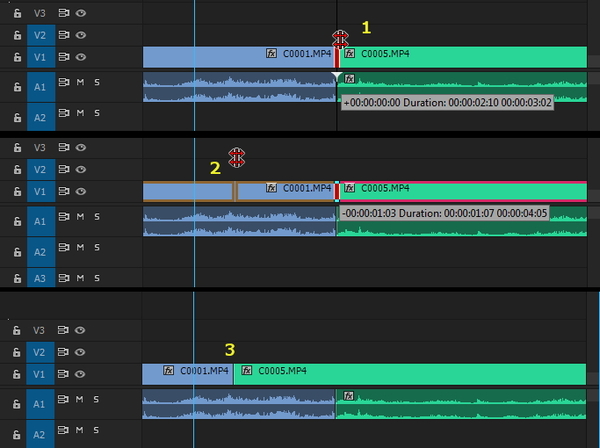Image resolution: width=600 pixels, height=448 pixels.
Task: Select C0005.MP4 video clip in bottom timeline
Action: point(410,374)
